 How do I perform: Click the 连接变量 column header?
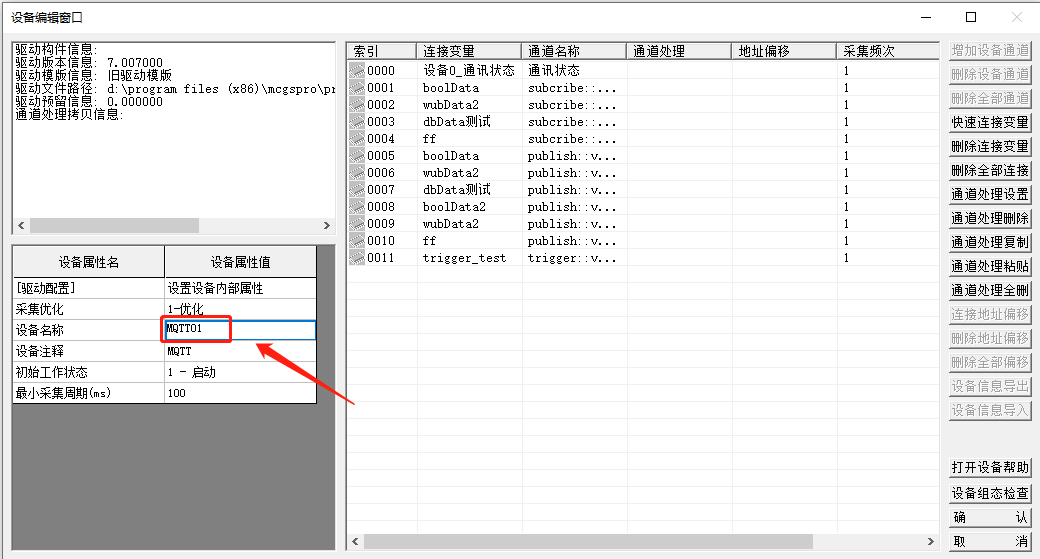pyautogui.click(x=468, y=51)
